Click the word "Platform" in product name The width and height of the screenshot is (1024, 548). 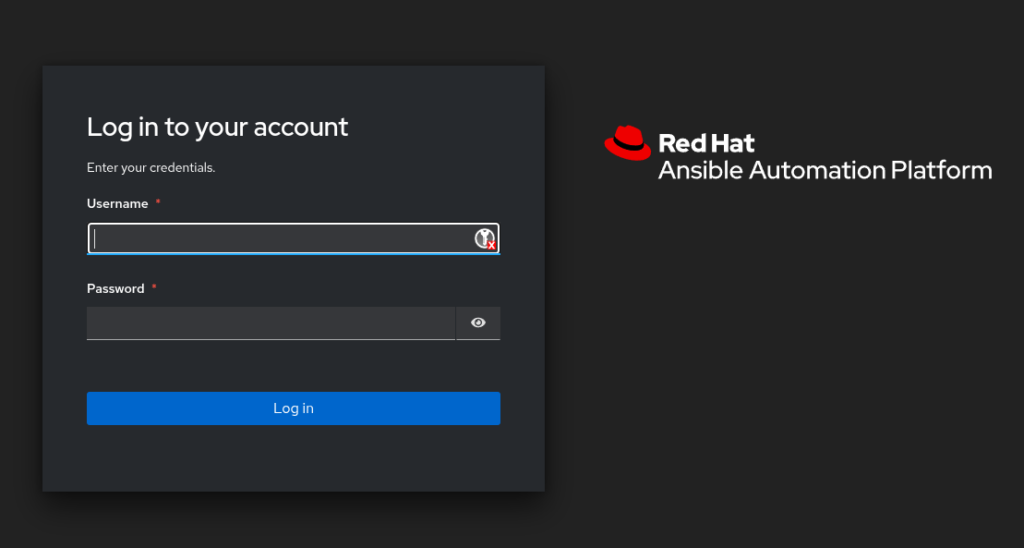click(941, 170)
